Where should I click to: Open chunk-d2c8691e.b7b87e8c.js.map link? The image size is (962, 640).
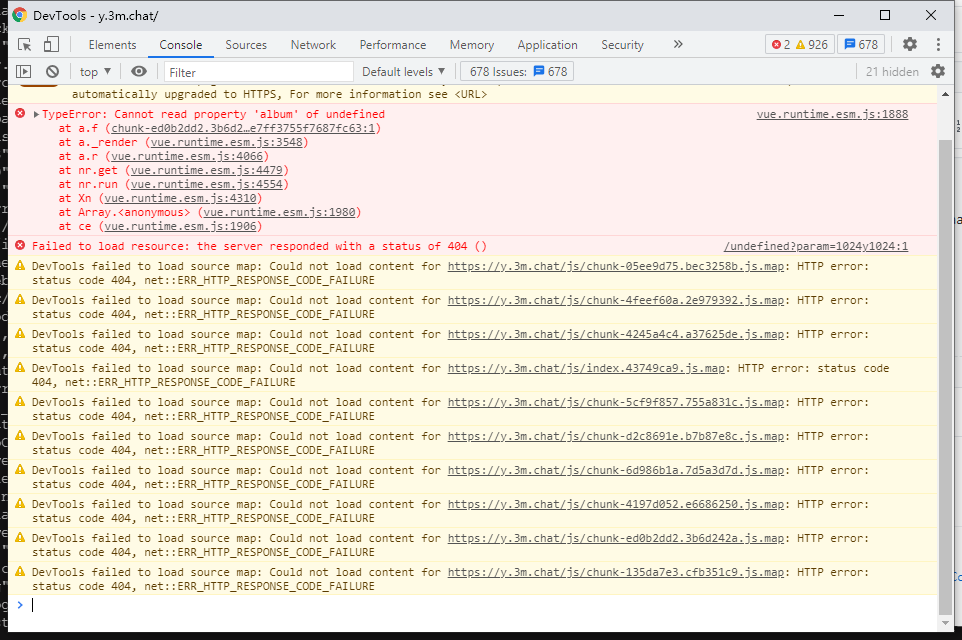(x=616, y=436)
